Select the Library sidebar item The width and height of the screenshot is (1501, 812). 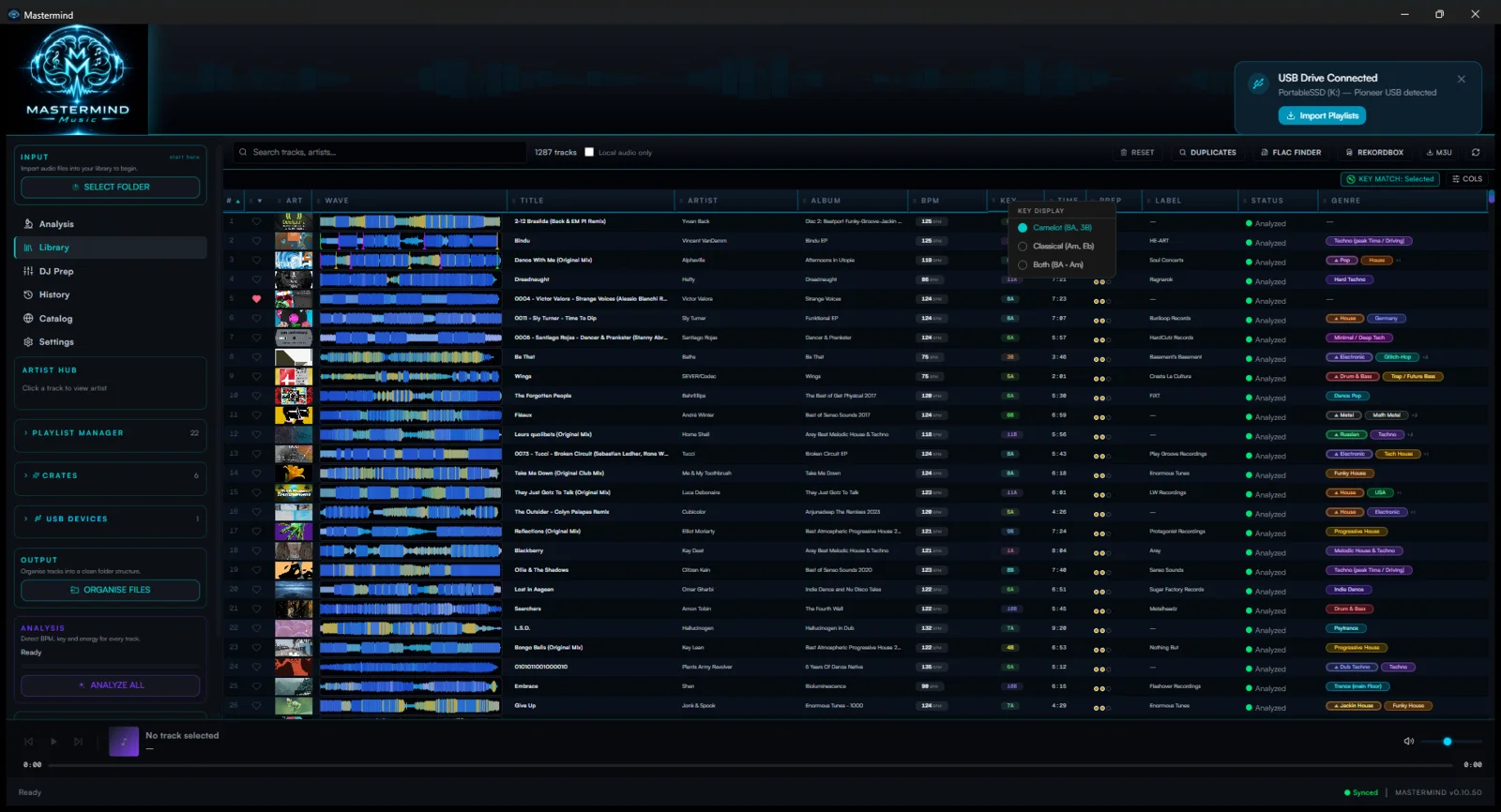110,248
